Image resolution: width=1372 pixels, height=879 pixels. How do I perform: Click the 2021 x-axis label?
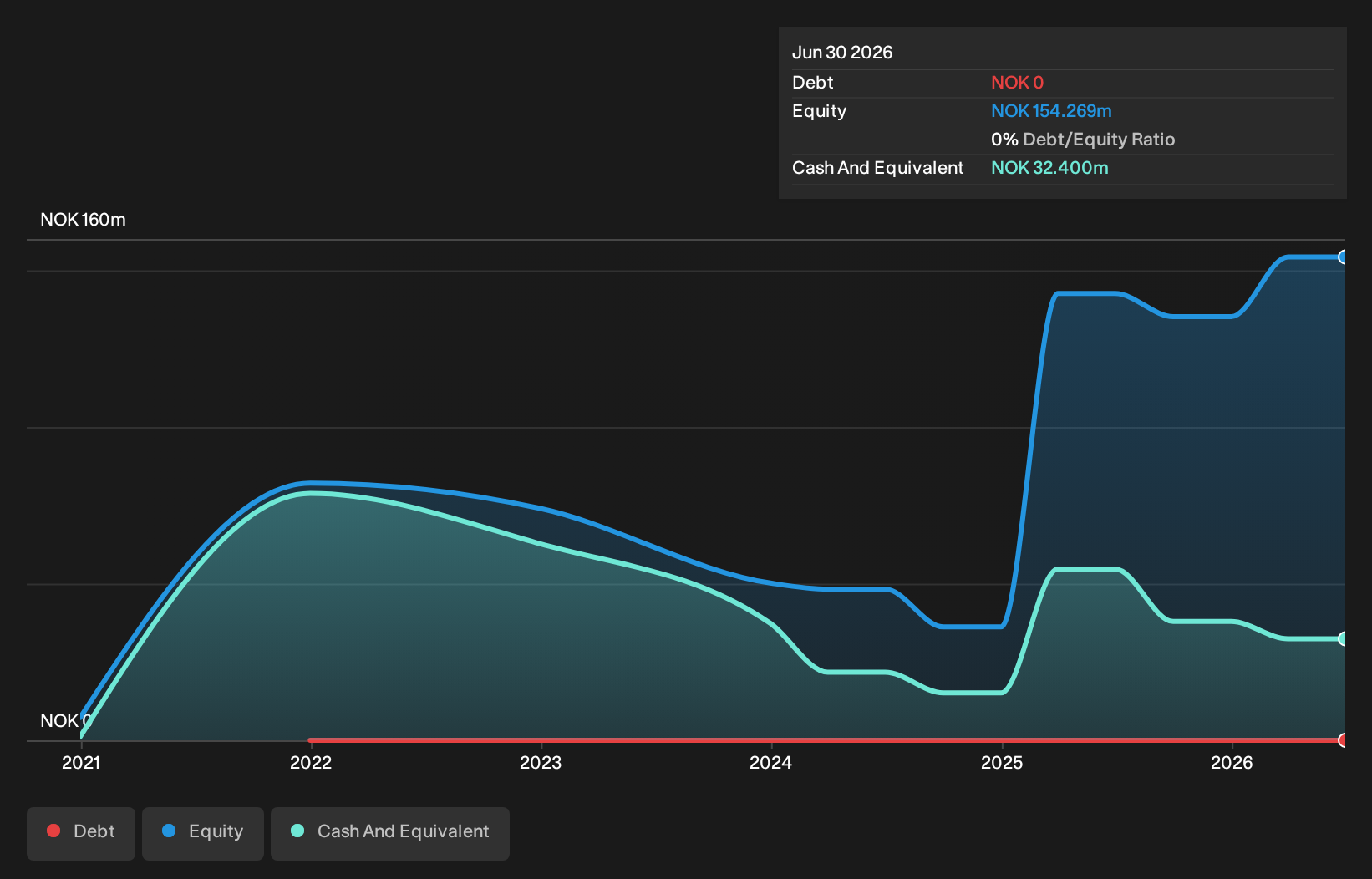pos(81,763)
